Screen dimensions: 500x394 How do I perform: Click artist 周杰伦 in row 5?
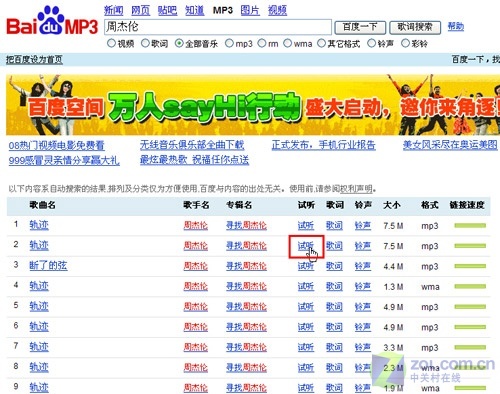click(196, 307)
